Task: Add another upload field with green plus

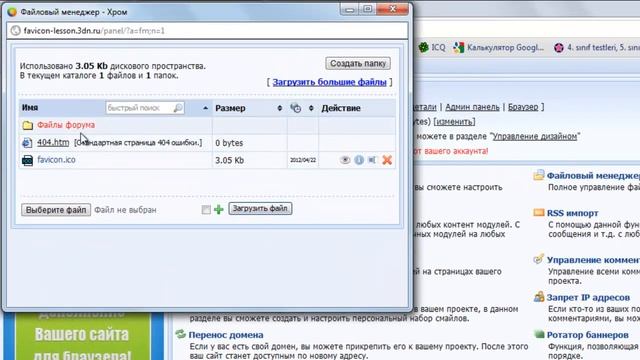Action: pyautogui.click(x=218, y=210)
